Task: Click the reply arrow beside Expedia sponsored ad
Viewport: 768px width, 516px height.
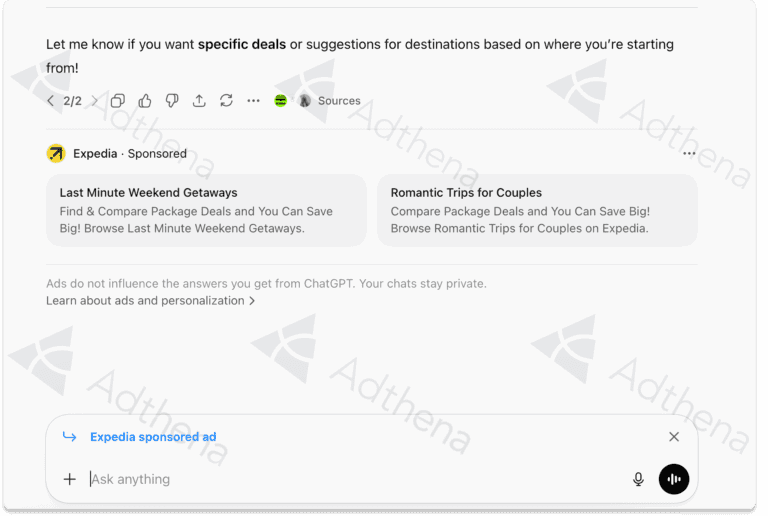Action: (x=69, y=437)
